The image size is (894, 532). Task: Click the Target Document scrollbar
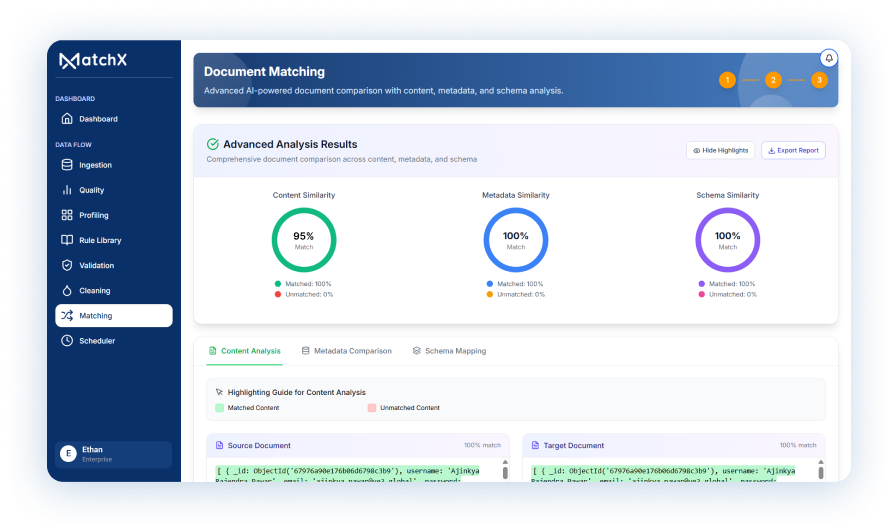click(x=821, y=473)
